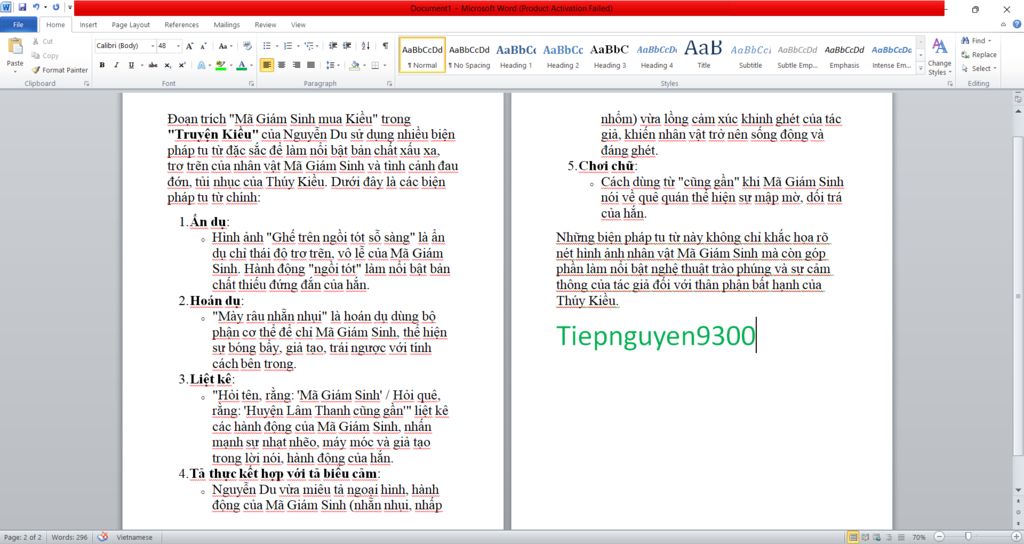Click the Undo icon in quick access toolbar
This screenshot has width=1024, height=544.
pos(37,7)
